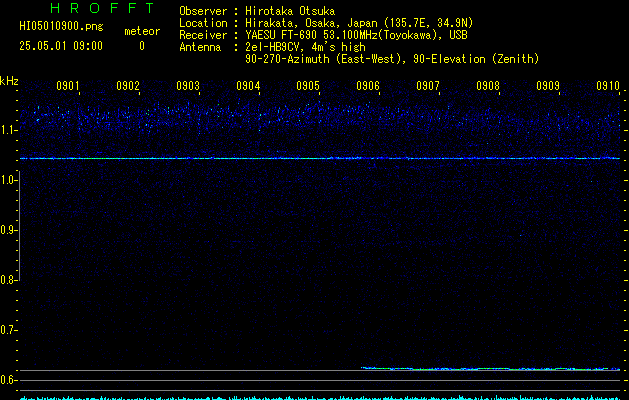The height and width of the screenshot is (400, 629).
Task: Click the meteor count value 0
Action: (x=142, y=46)
